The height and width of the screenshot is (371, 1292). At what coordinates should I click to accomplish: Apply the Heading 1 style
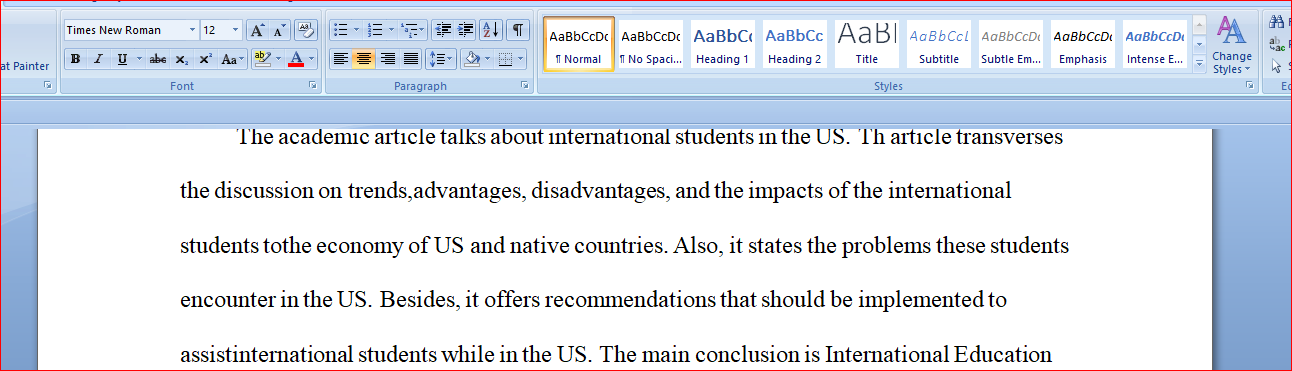tap(722, 44)
